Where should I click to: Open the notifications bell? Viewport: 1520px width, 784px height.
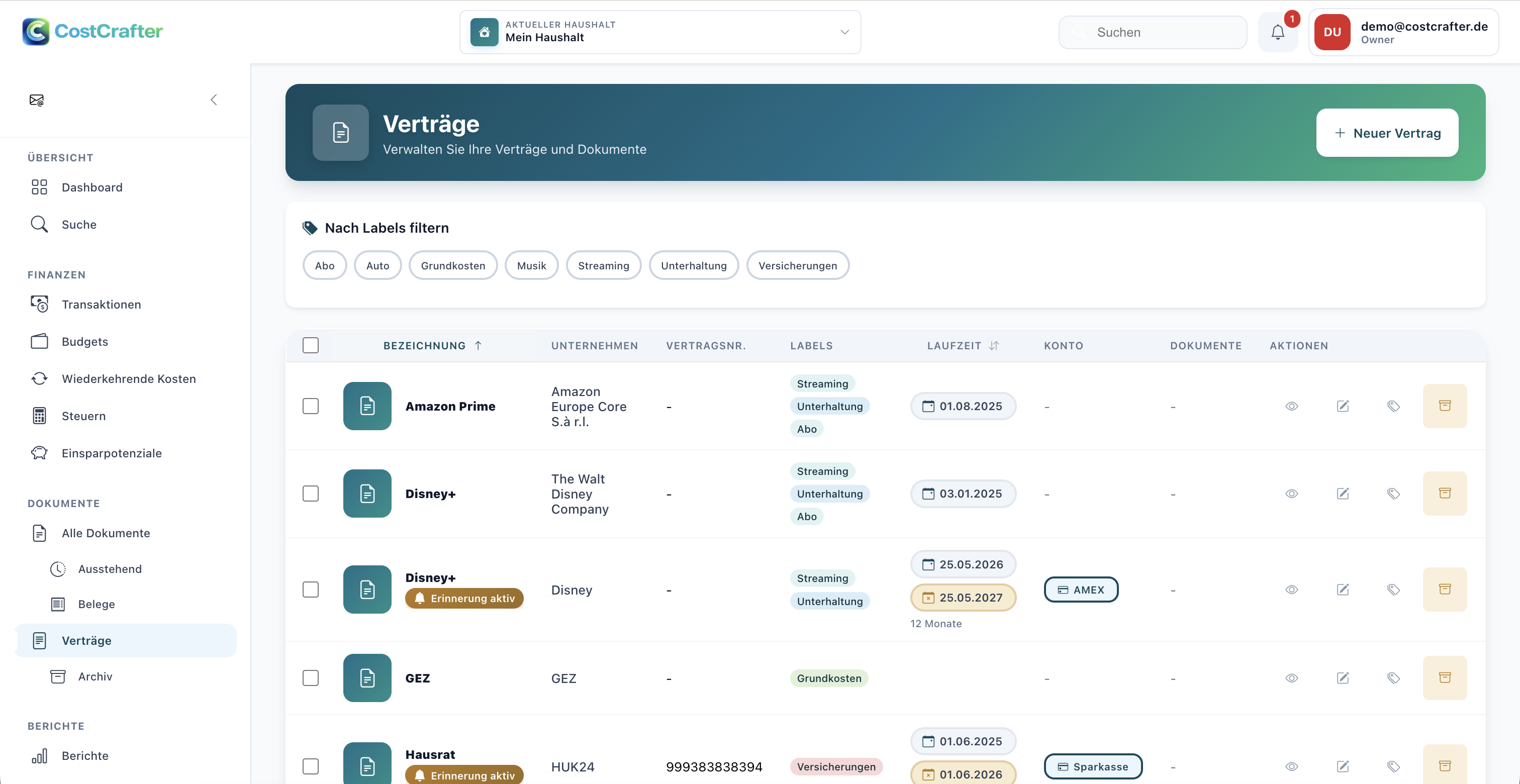[x=1278, y=33]
